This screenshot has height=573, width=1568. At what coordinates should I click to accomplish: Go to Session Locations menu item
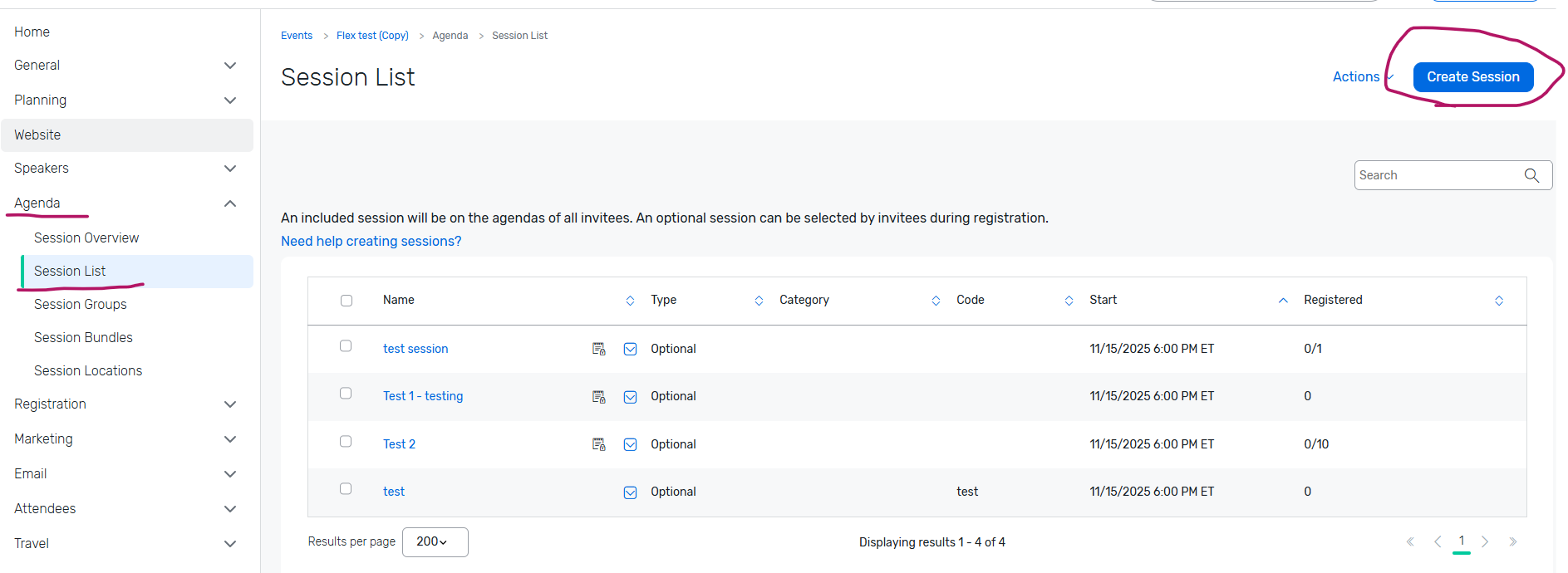point(88,370)
